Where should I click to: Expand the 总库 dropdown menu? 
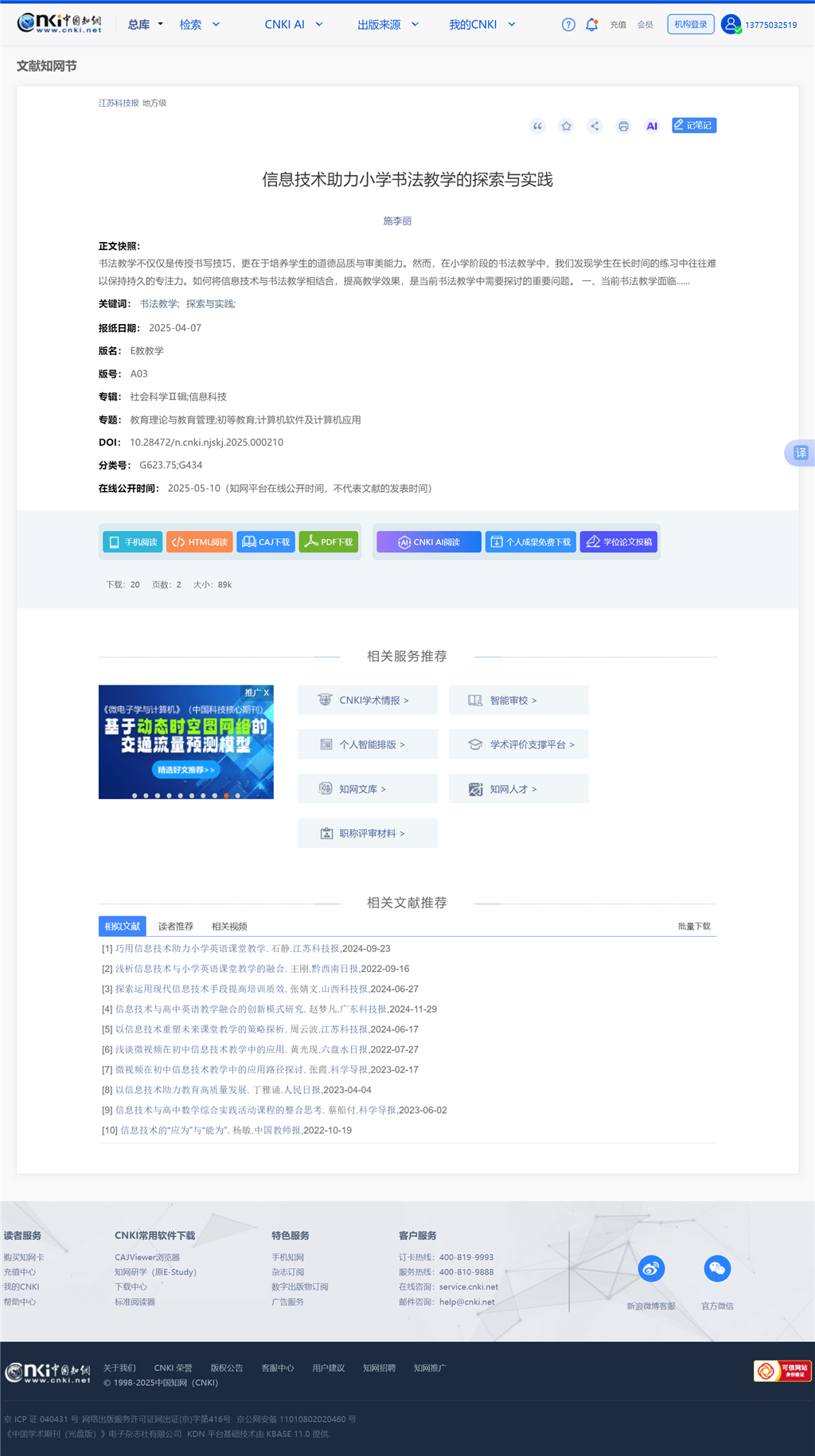coord(145,25)
